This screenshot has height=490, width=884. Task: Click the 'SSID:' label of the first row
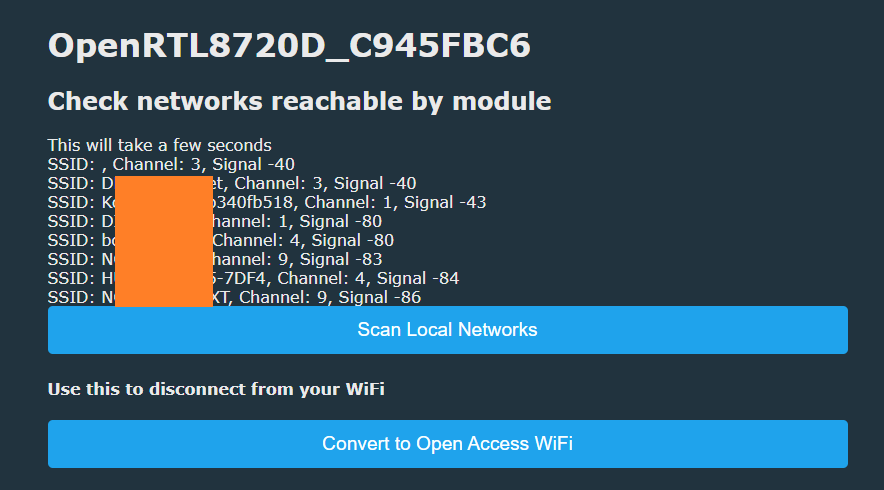[72, 165]
